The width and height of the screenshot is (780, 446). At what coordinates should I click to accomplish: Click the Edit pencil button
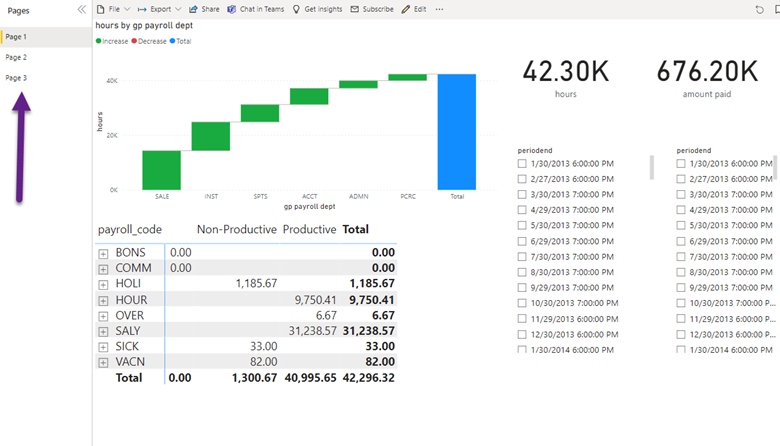tap(405, 9)
